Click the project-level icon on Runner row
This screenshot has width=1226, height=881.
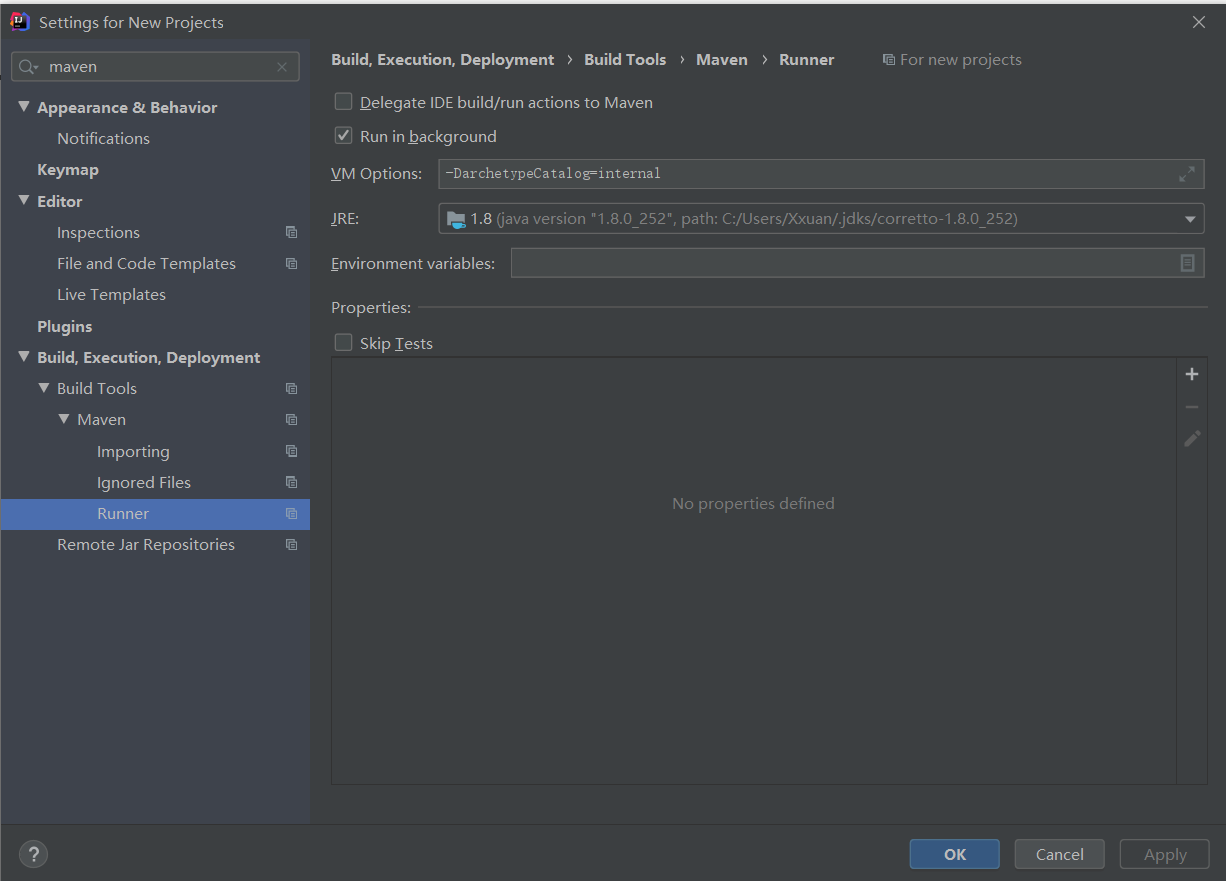pyautogui.click(x=291, y=514)
